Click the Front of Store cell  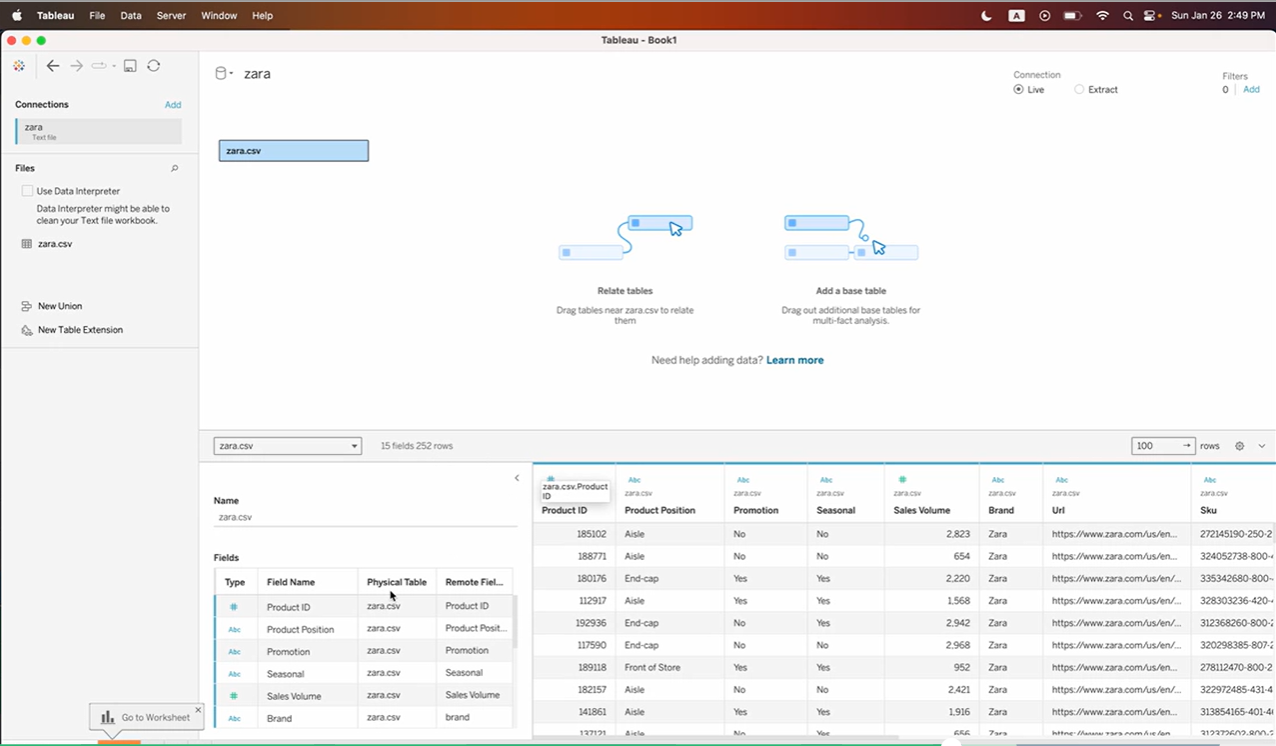[653, 668]
